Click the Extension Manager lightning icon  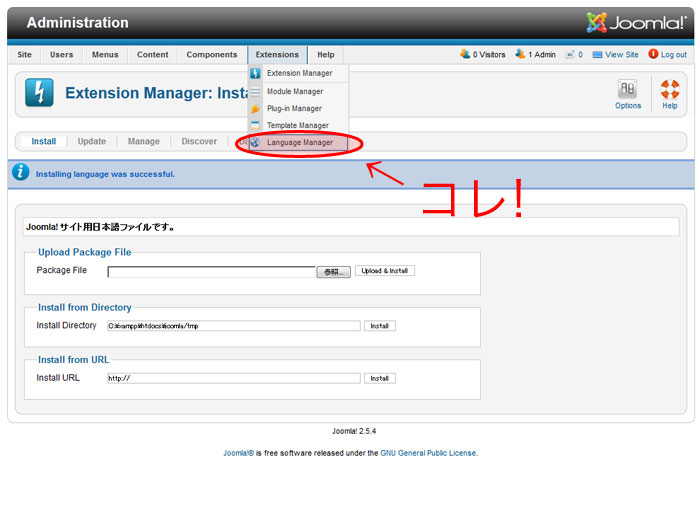(40, 93)
